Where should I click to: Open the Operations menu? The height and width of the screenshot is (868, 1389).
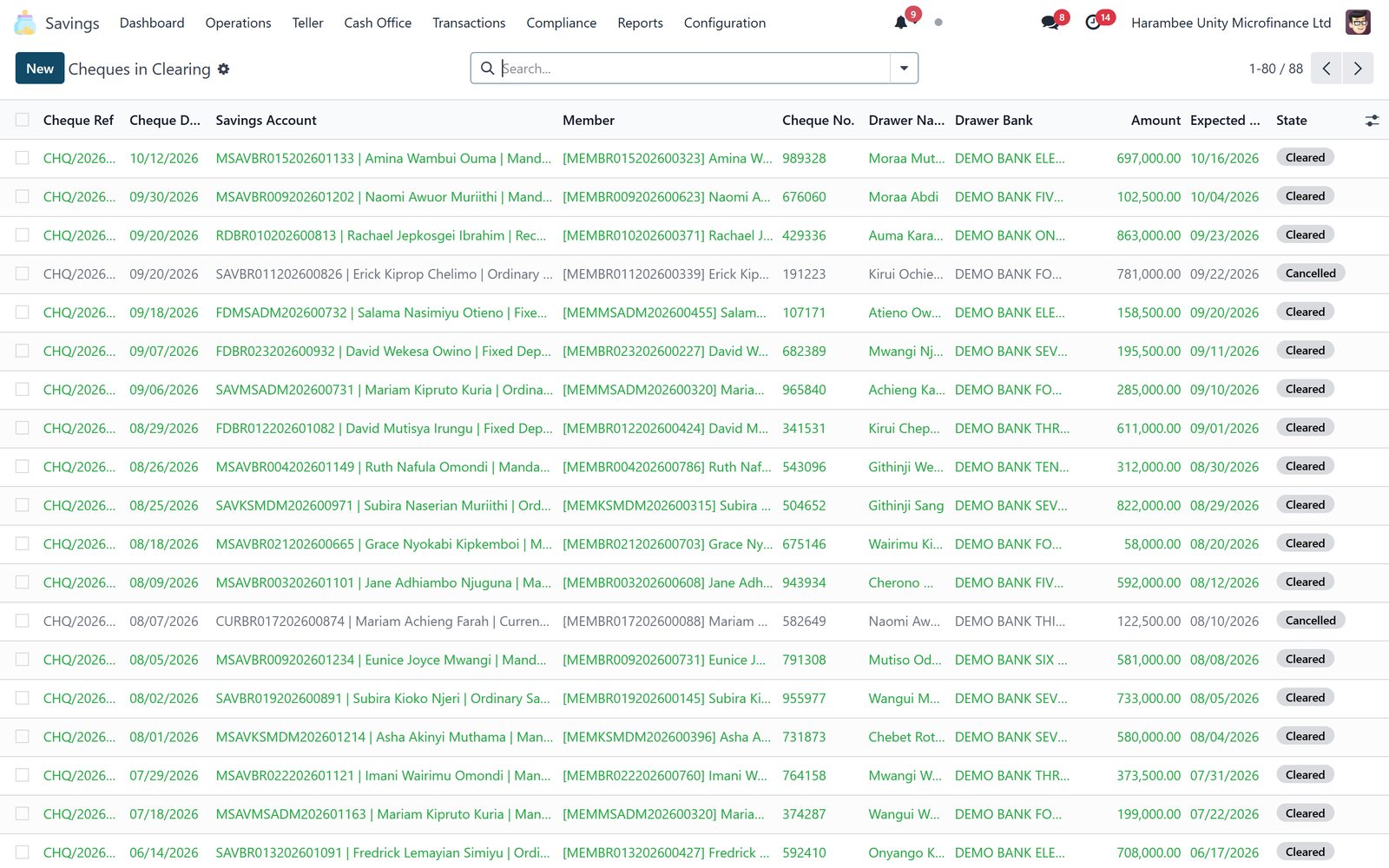[238, 23]
